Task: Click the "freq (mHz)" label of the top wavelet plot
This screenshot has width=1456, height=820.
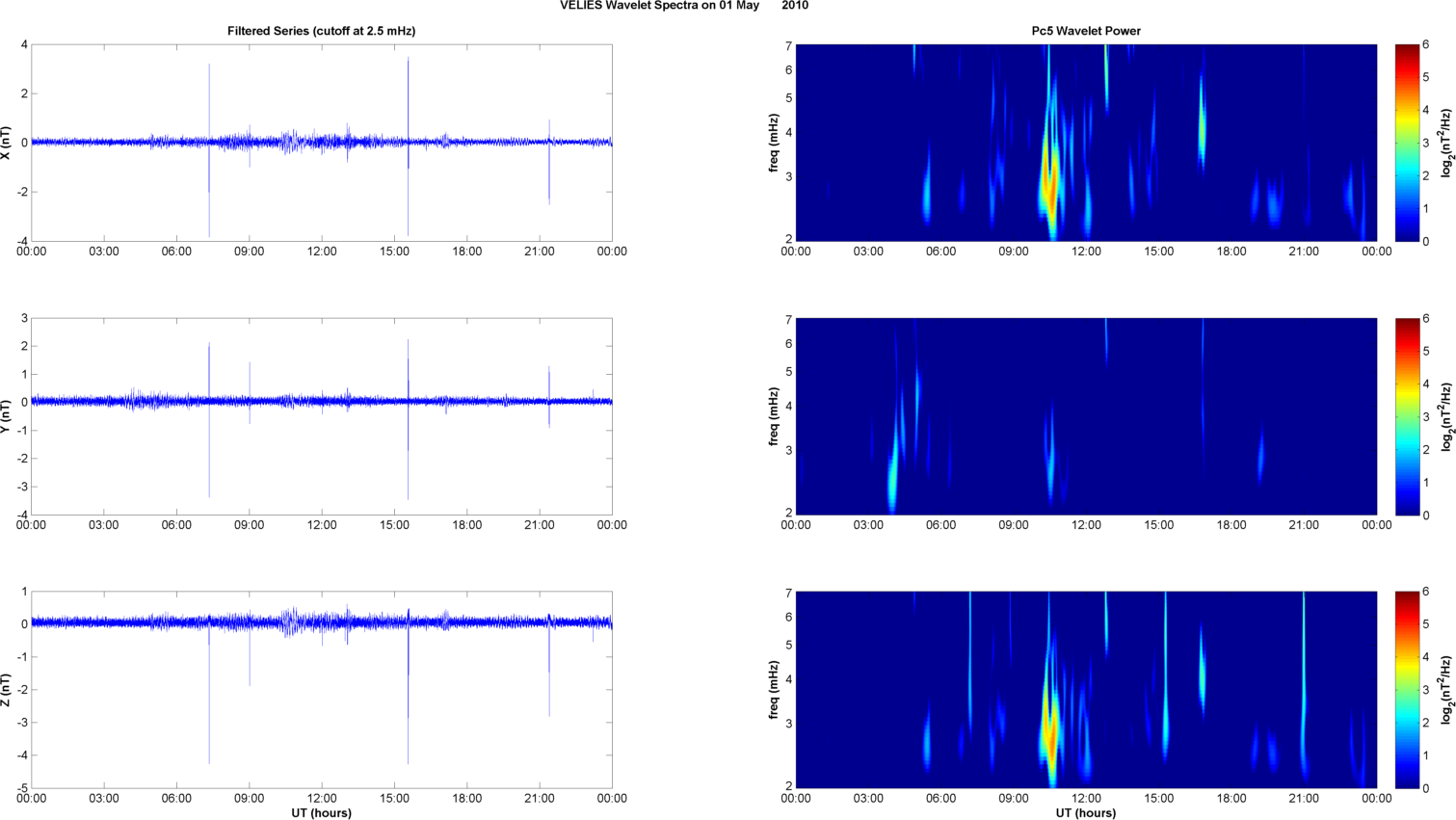Action: (x=774, y=143)
